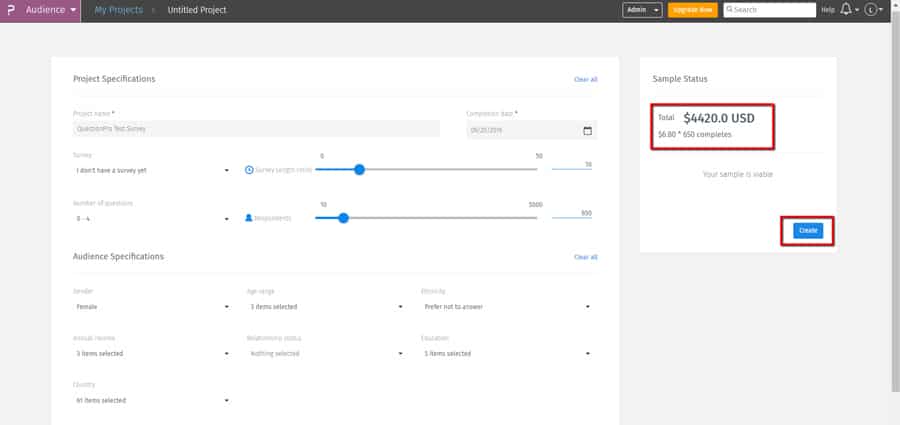900x425 pixels.
Task: Open the Education dropdown
Action: (507, 354)
